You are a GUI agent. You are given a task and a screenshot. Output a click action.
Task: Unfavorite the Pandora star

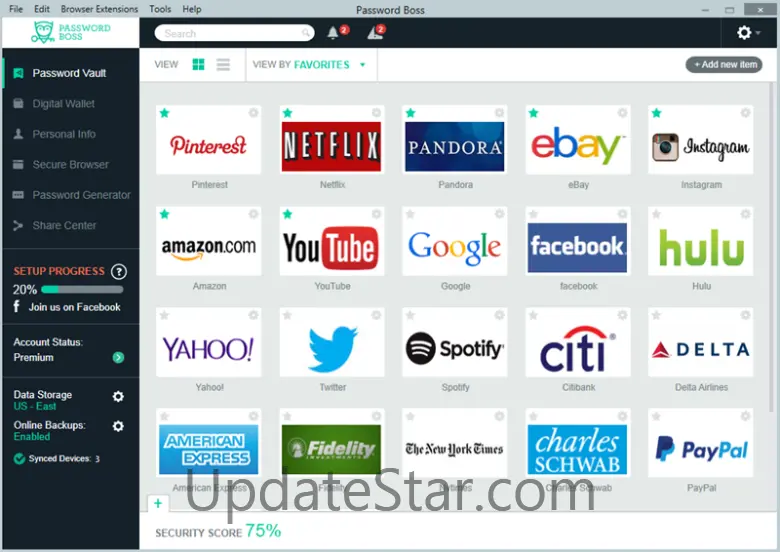[x=410, y=113]
